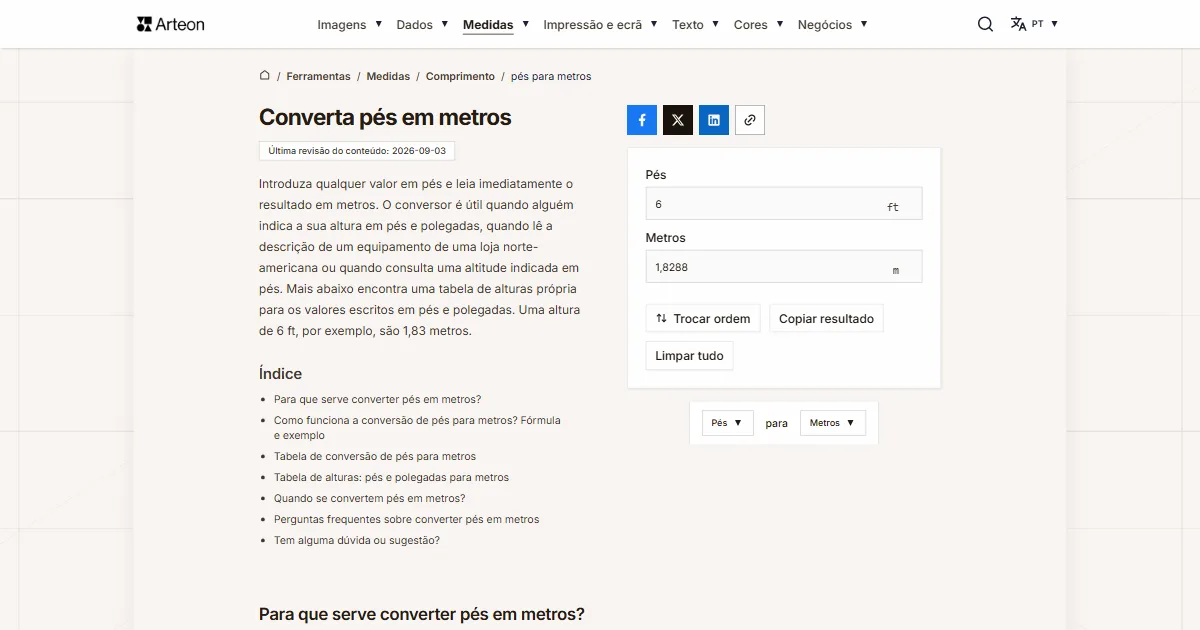Open the Texto menu

tap(688, 25)
